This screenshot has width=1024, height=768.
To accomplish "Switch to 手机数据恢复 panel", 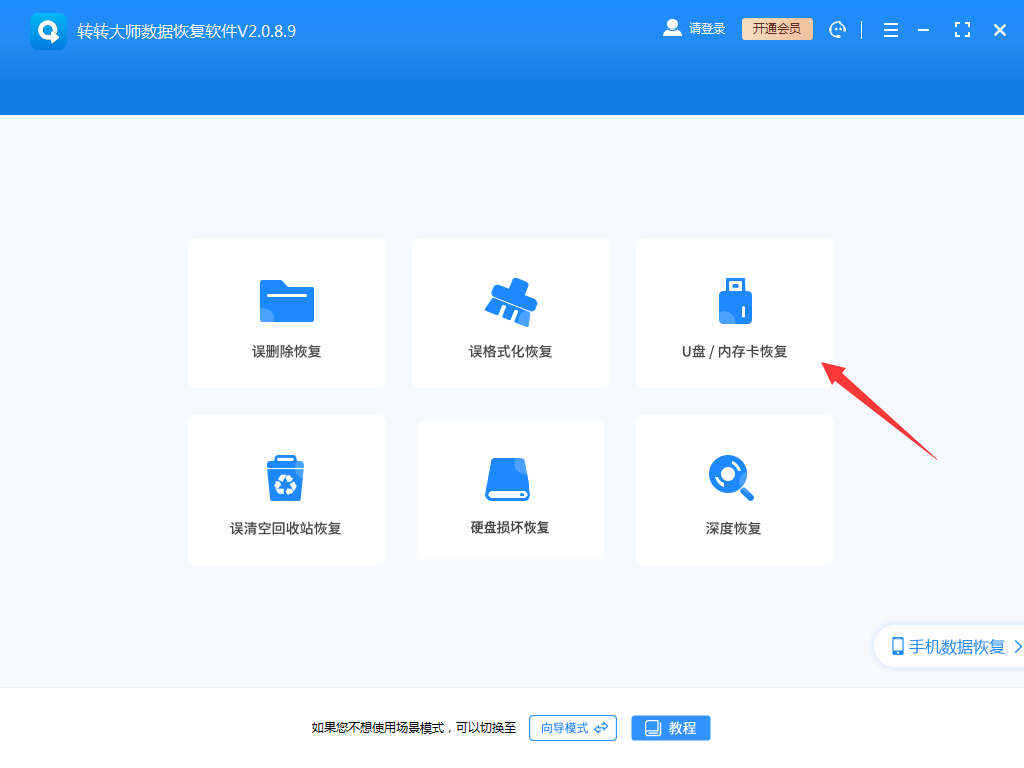I will pyautogui.click(x=950, y=645).
